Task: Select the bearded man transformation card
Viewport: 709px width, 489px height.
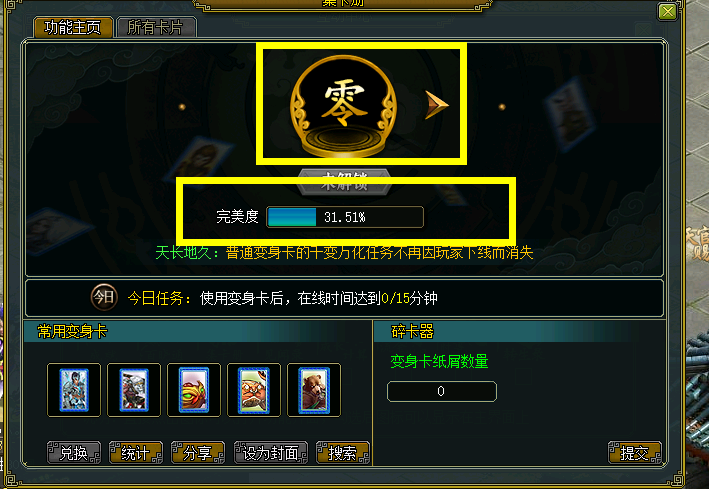Action: [254, 389]
